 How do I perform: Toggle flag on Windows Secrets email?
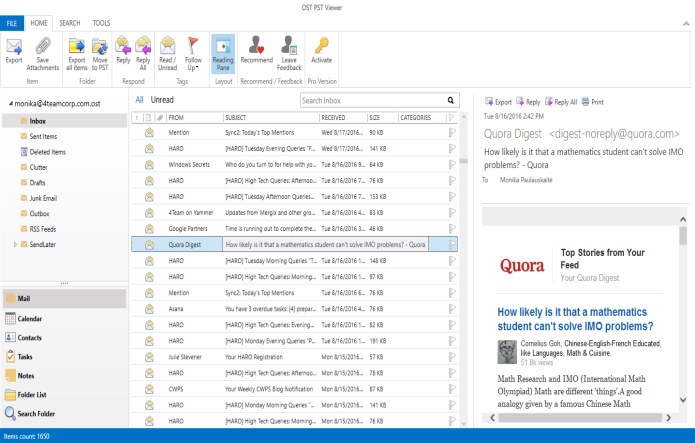[x=452, y=165]
